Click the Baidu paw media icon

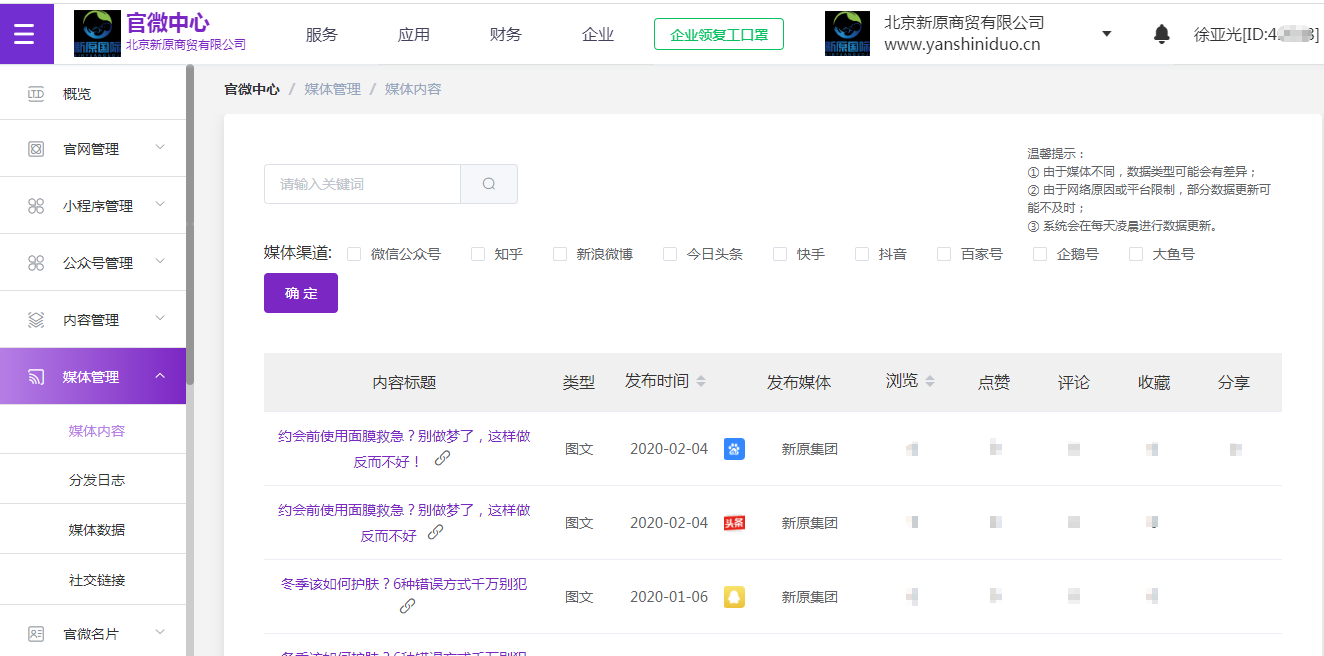pyautogui.click(x=734, y=449)
